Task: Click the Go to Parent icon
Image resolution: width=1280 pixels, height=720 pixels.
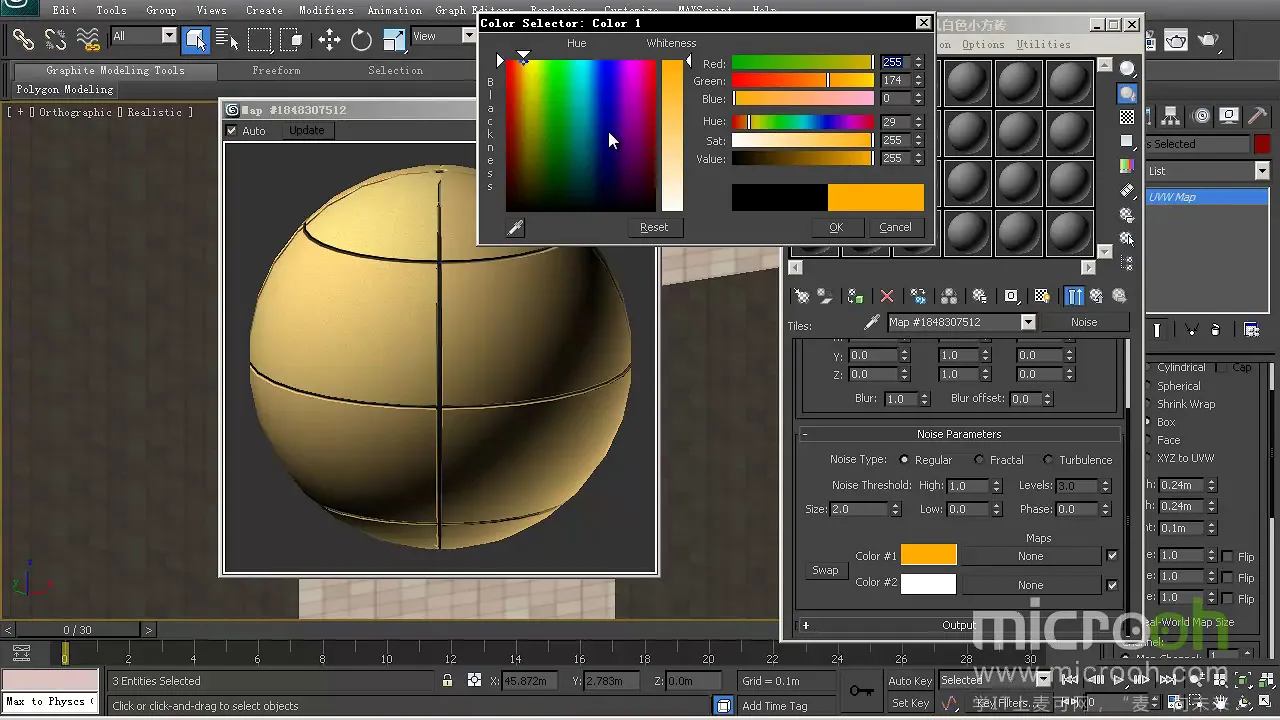Action: click(1096, 296)
